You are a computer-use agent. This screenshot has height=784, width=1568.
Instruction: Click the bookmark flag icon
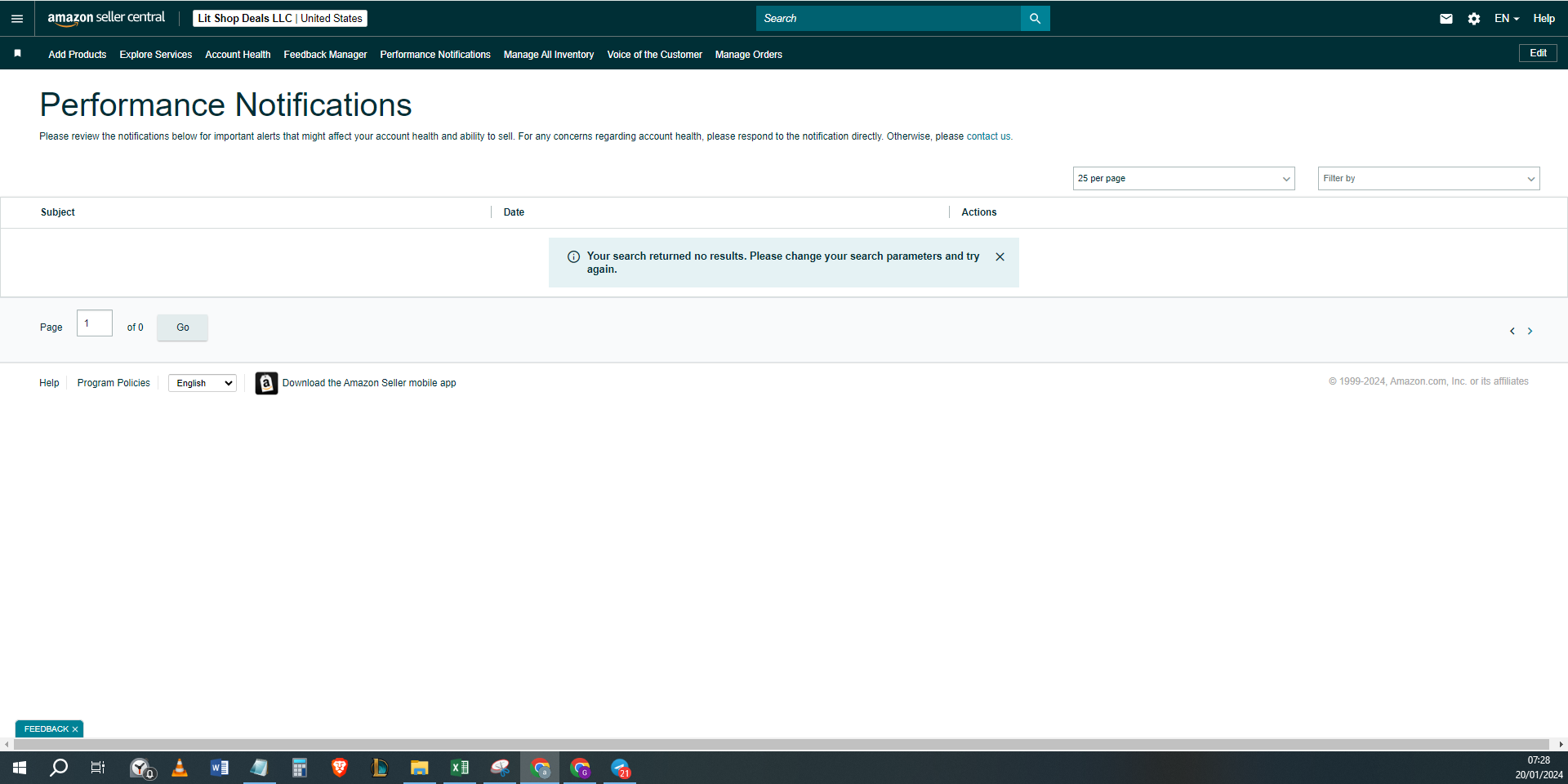tap(17, 54)
